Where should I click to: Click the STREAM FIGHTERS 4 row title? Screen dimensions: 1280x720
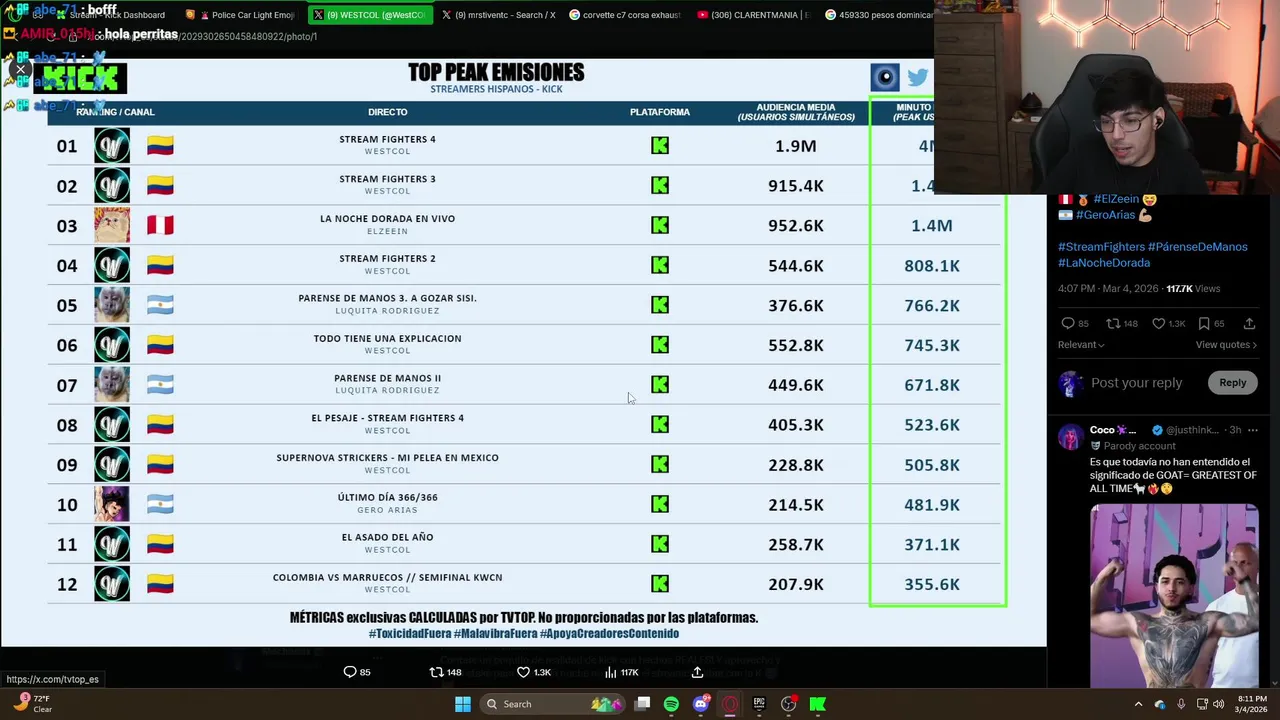(387, 139)
